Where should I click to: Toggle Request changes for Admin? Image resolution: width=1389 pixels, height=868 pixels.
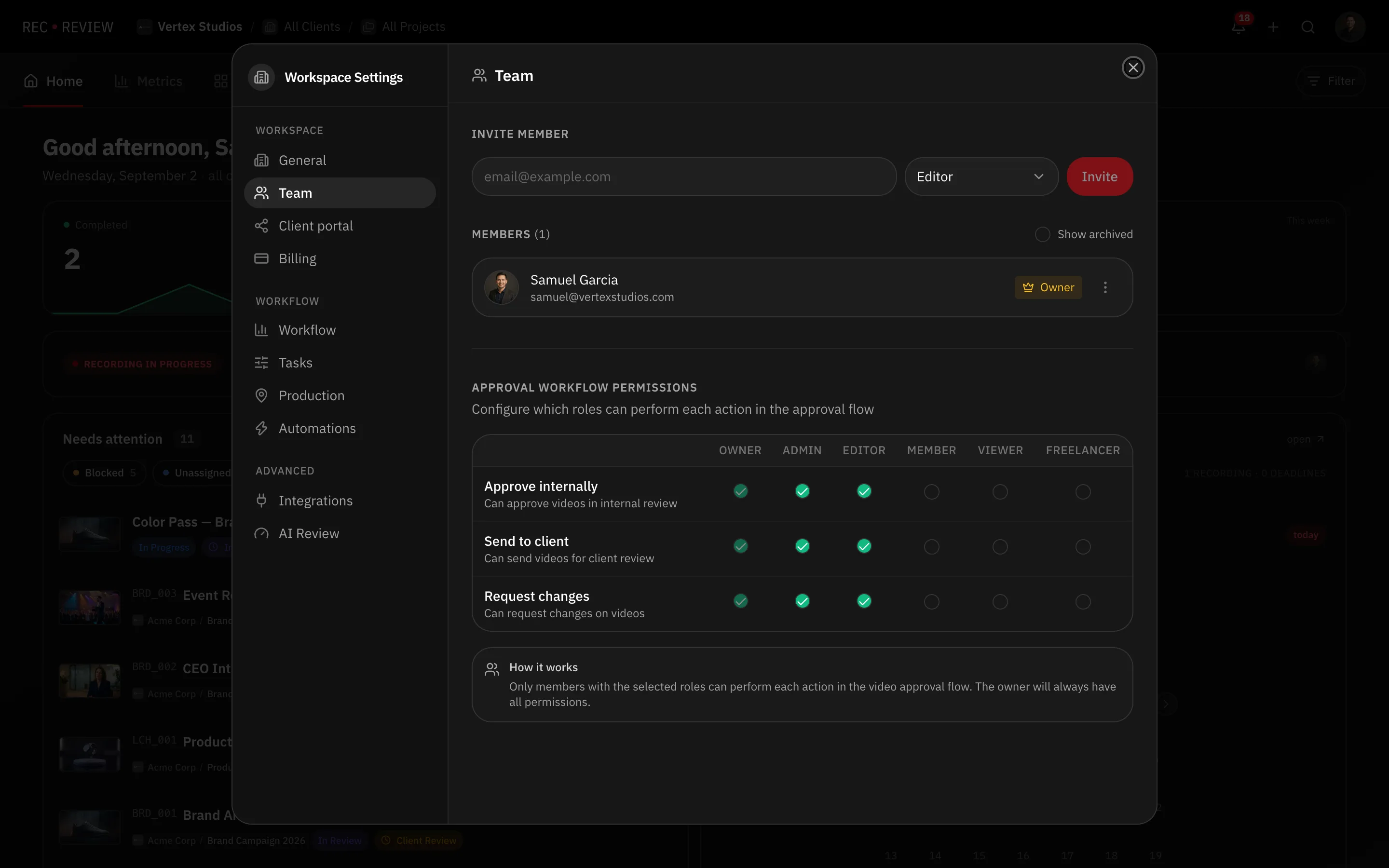pos(802,602)
